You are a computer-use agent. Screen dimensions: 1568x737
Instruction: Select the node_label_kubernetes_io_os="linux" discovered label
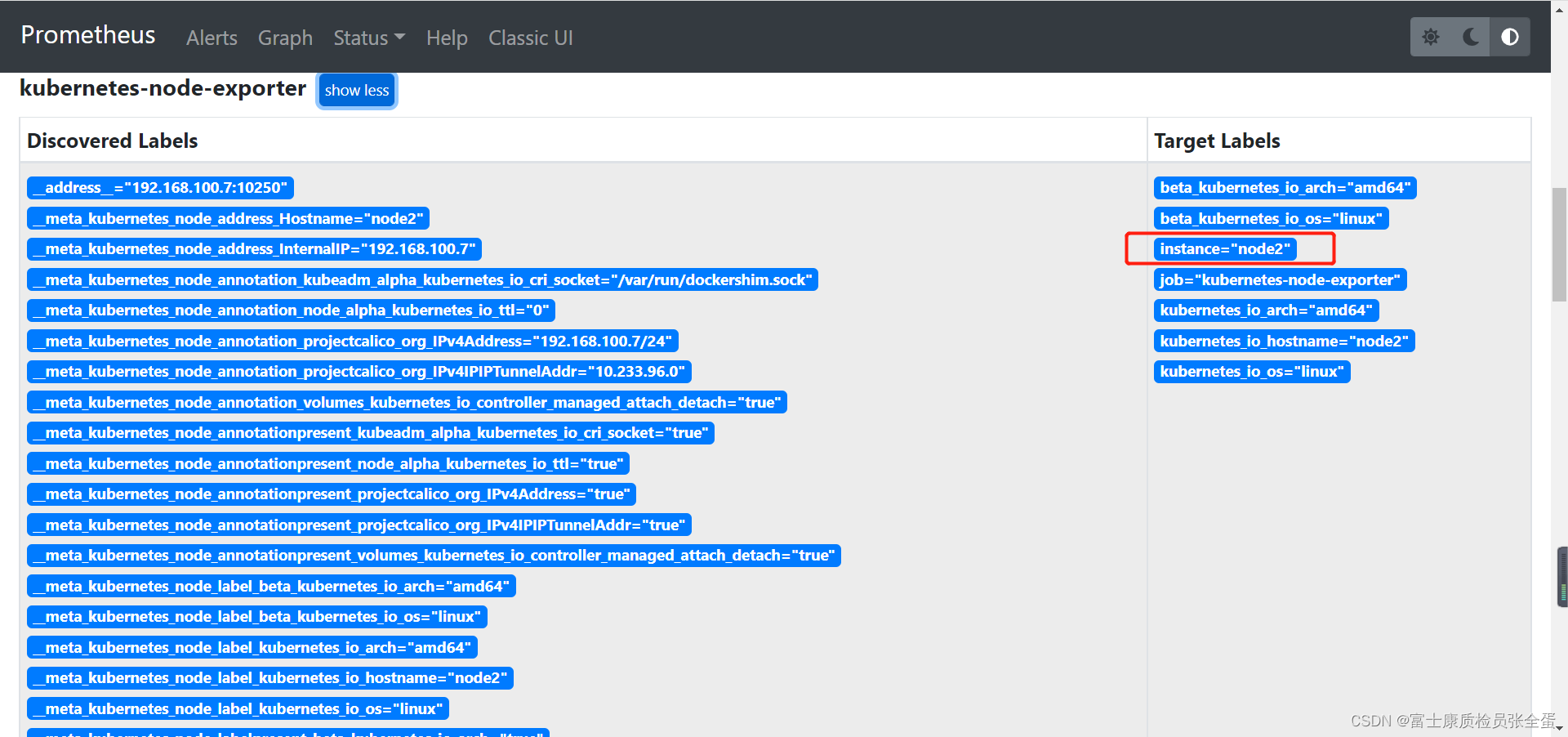pyautogui.click(x=238, y=708)
